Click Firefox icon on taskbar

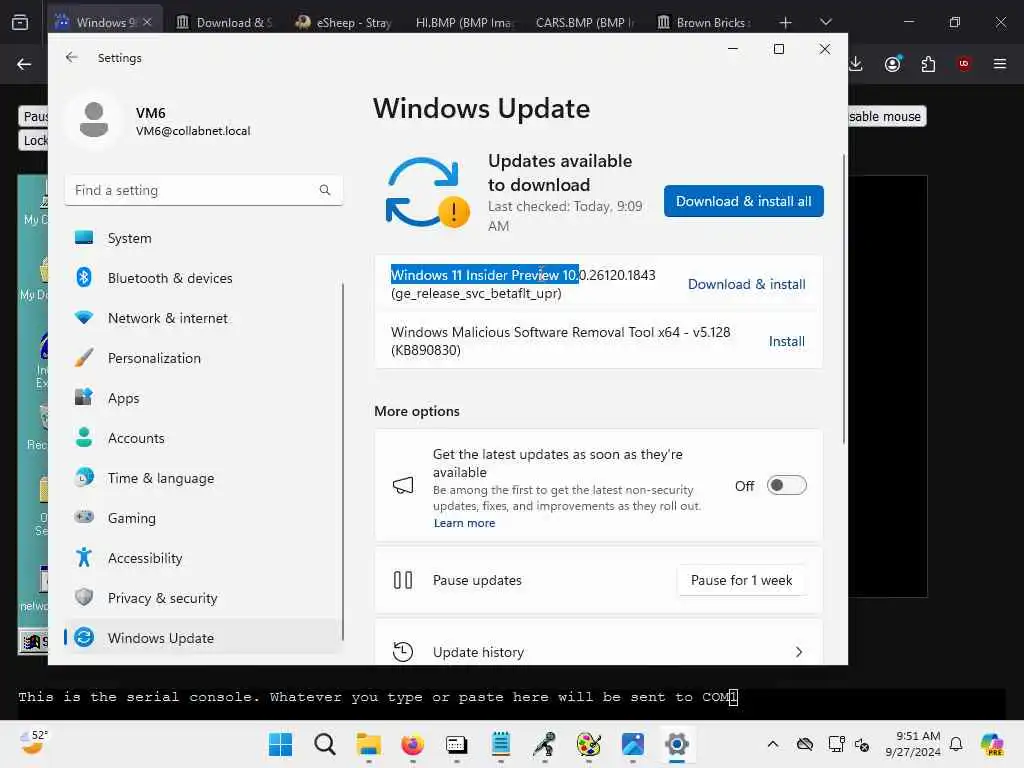412,744
